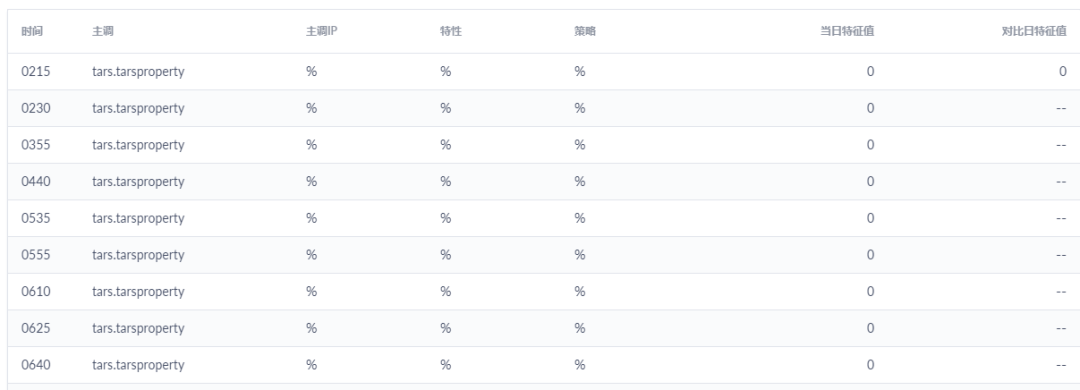Viewport: 1080px width, 390px height.
Task: Click the 主调 column header
Action: (x=103, y=31)
